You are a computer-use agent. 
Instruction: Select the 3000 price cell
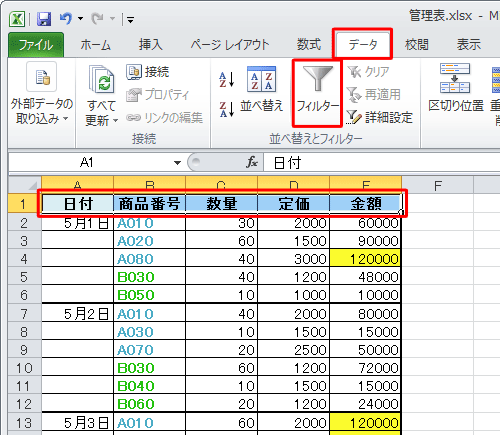coord(293,258)
